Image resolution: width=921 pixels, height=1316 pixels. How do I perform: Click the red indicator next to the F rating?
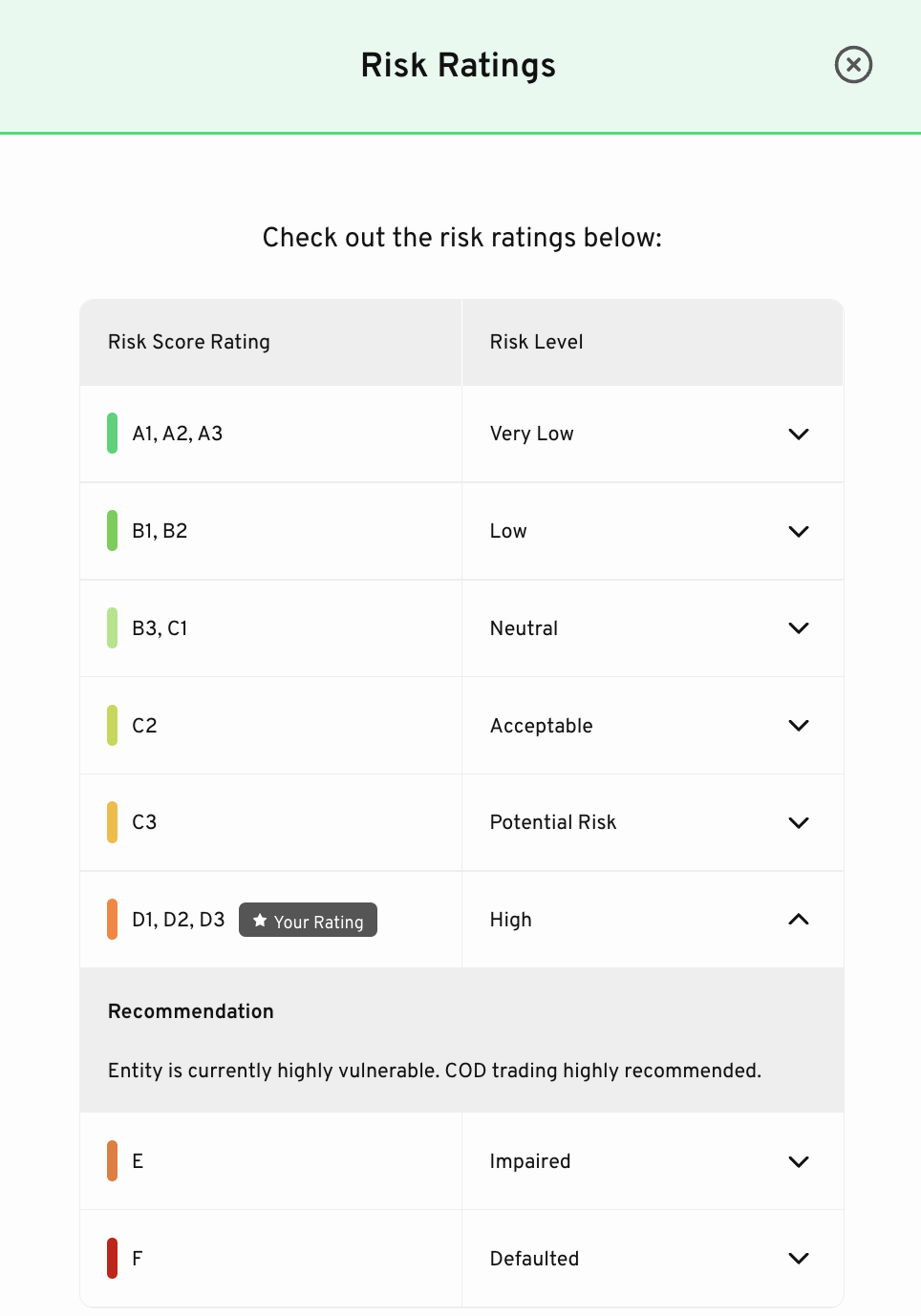tap(111, 1258)
